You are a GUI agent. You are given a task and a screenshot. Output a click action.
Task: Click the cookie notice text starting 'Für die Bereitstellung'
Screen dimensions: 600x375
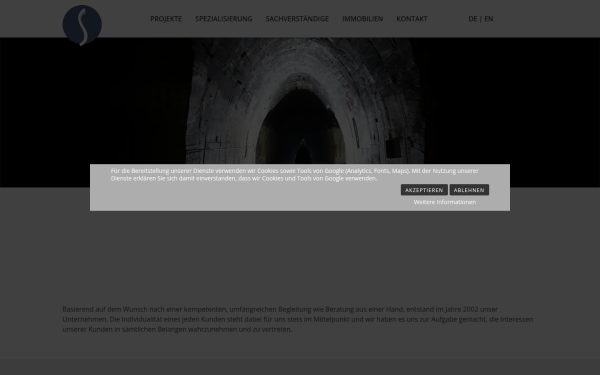(x=295, y=174)
